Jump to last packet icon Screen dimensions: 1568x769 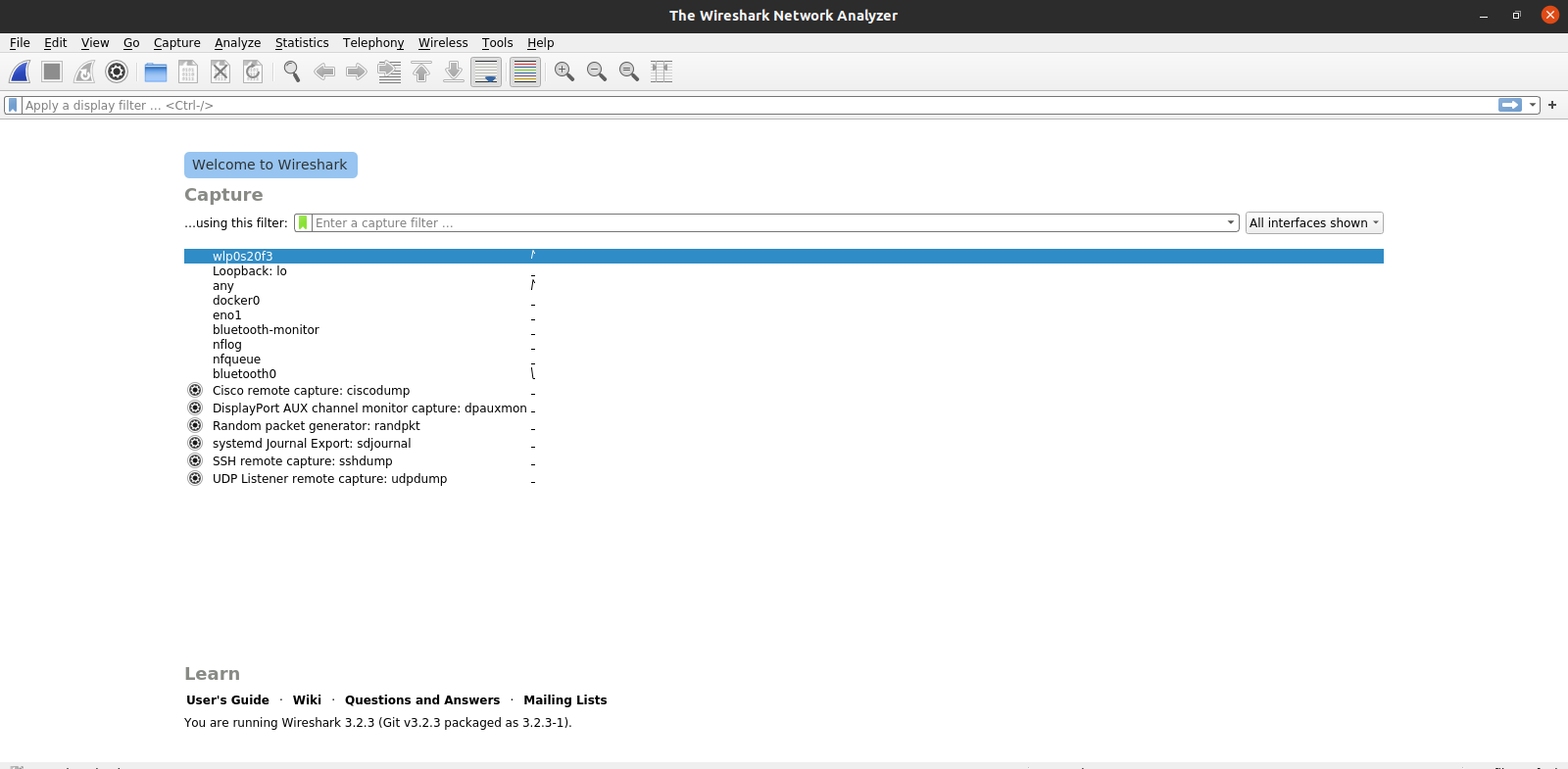click(454, 72)
